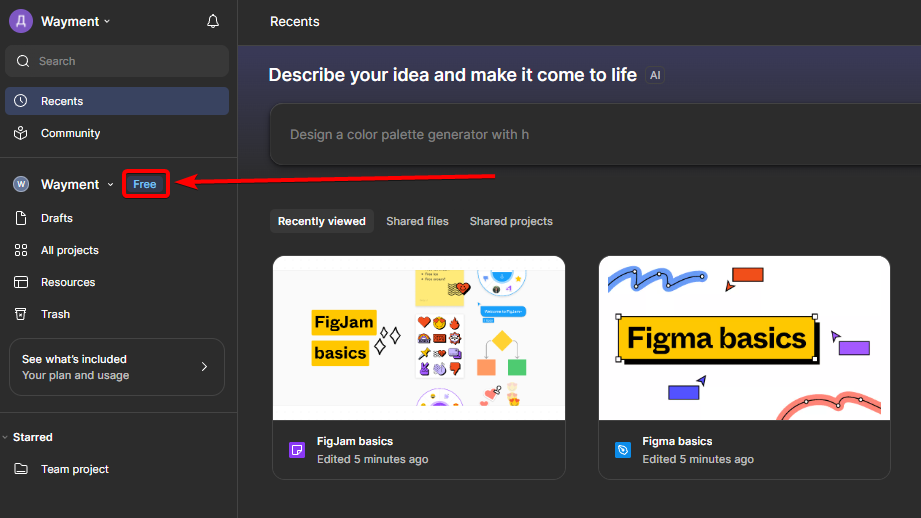Click the FigJam basics file name
The width and height of the screenshot is (921, 518).
pyautogui.click(x=355, y=441)
